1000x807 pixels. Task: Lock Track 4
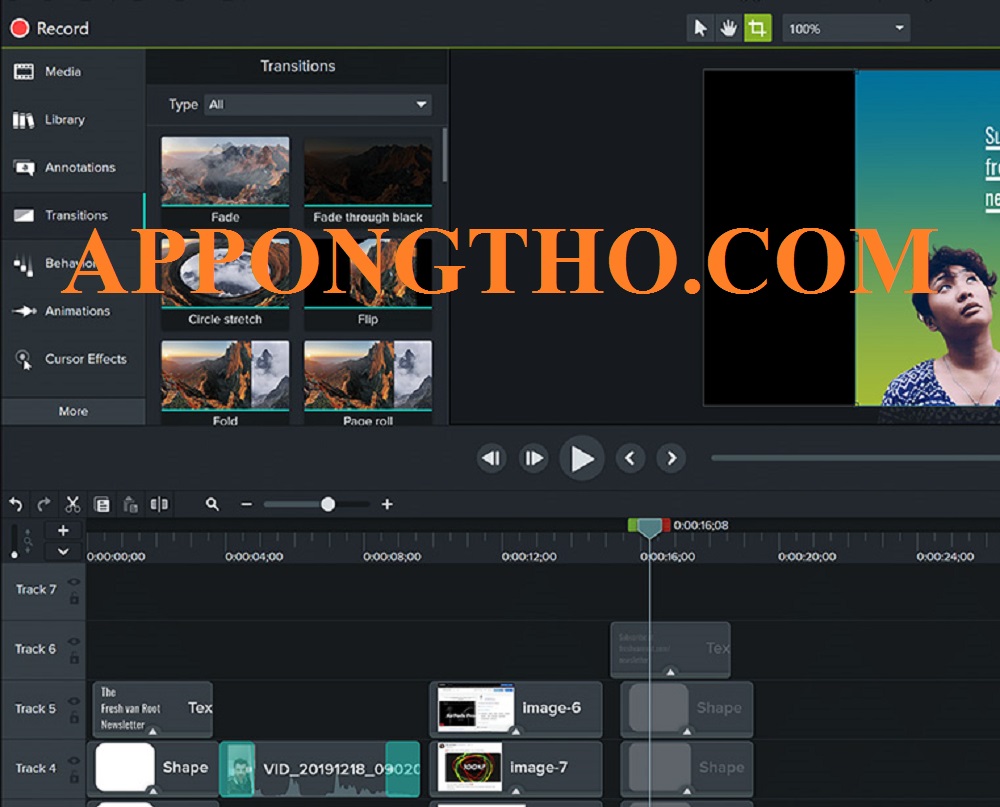(75, 776)
